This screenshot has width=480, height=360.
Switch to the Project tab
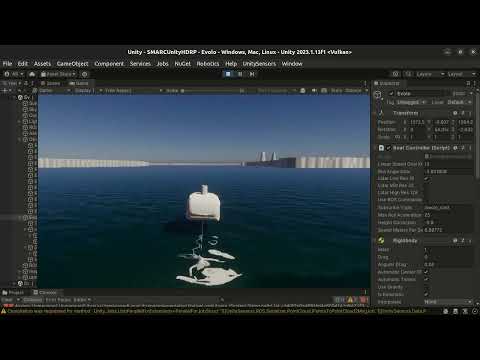tap(13, 292)
